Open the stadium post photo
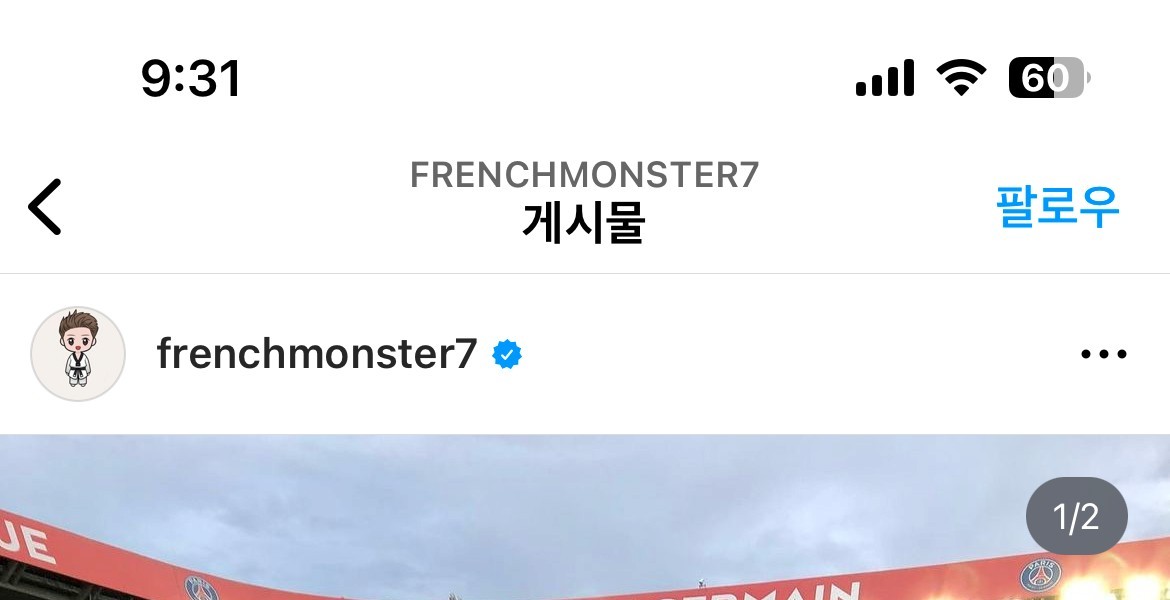 [585, 517]
